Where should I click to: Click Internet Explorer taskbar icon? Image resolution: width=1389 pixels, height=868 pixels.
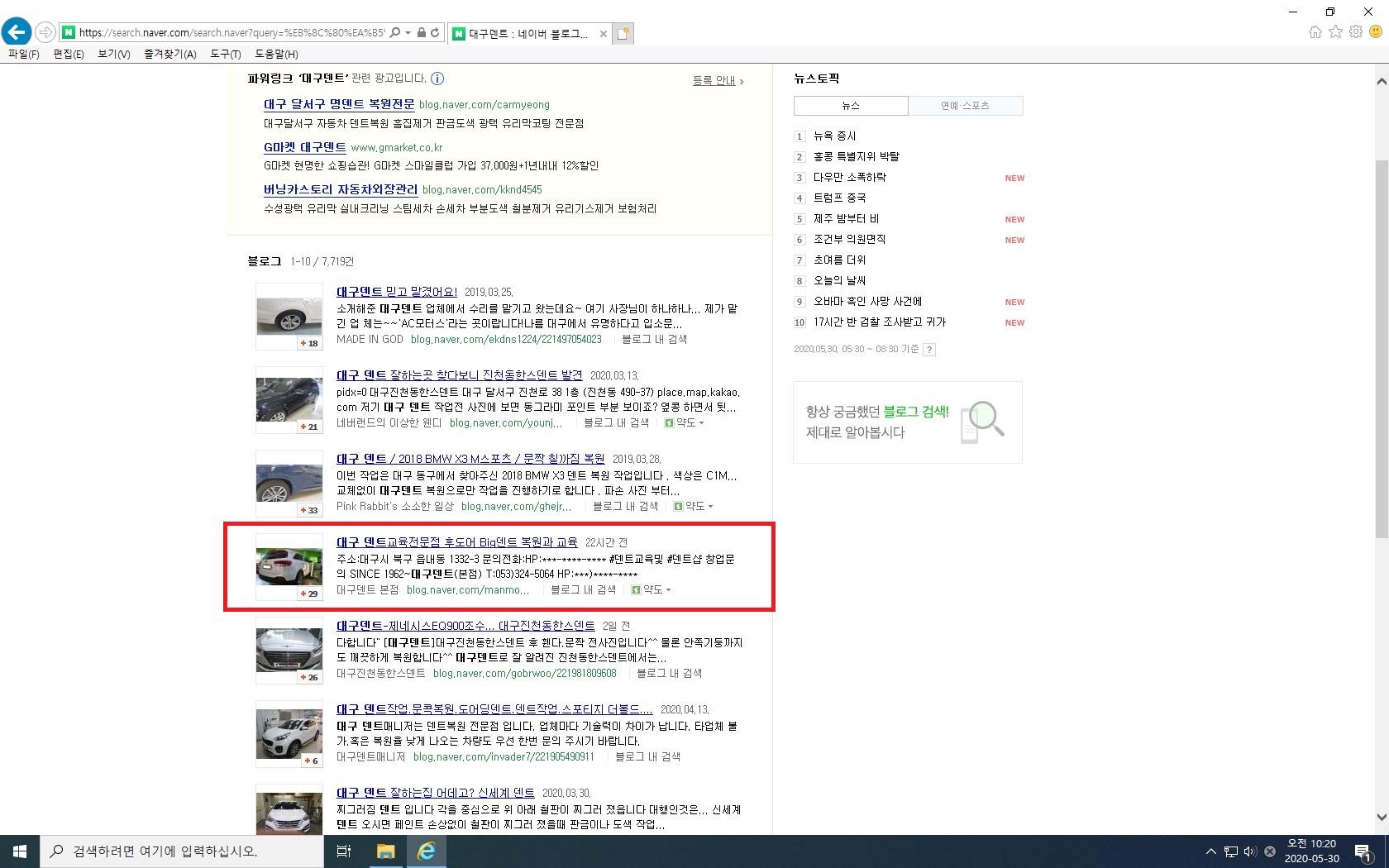pyautogui.click(x=427, y=851)
